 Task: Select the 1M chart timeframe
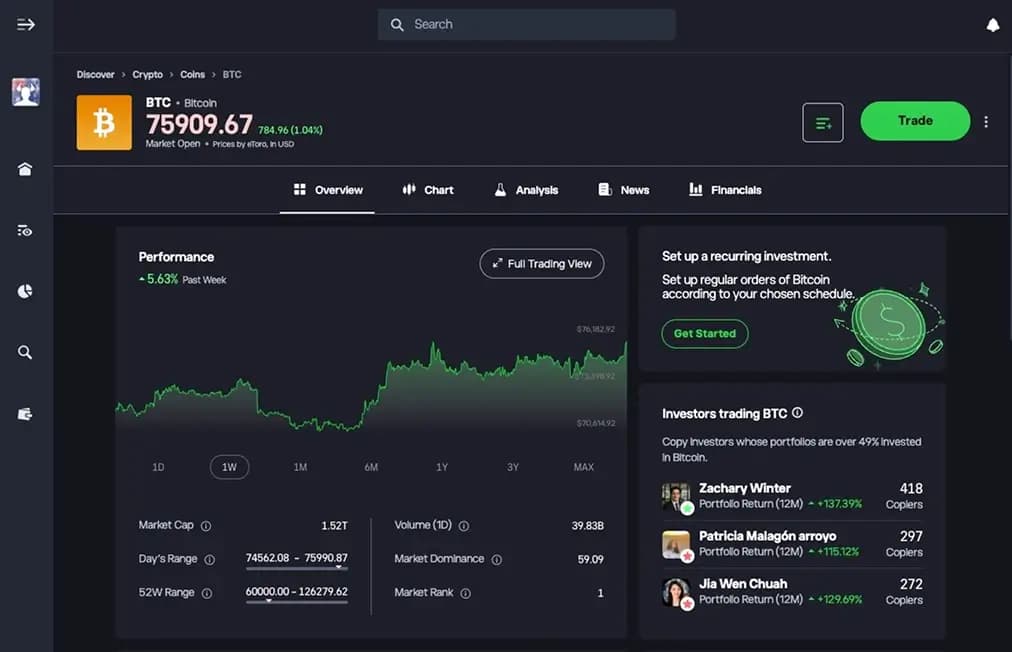tap(300, 467)
